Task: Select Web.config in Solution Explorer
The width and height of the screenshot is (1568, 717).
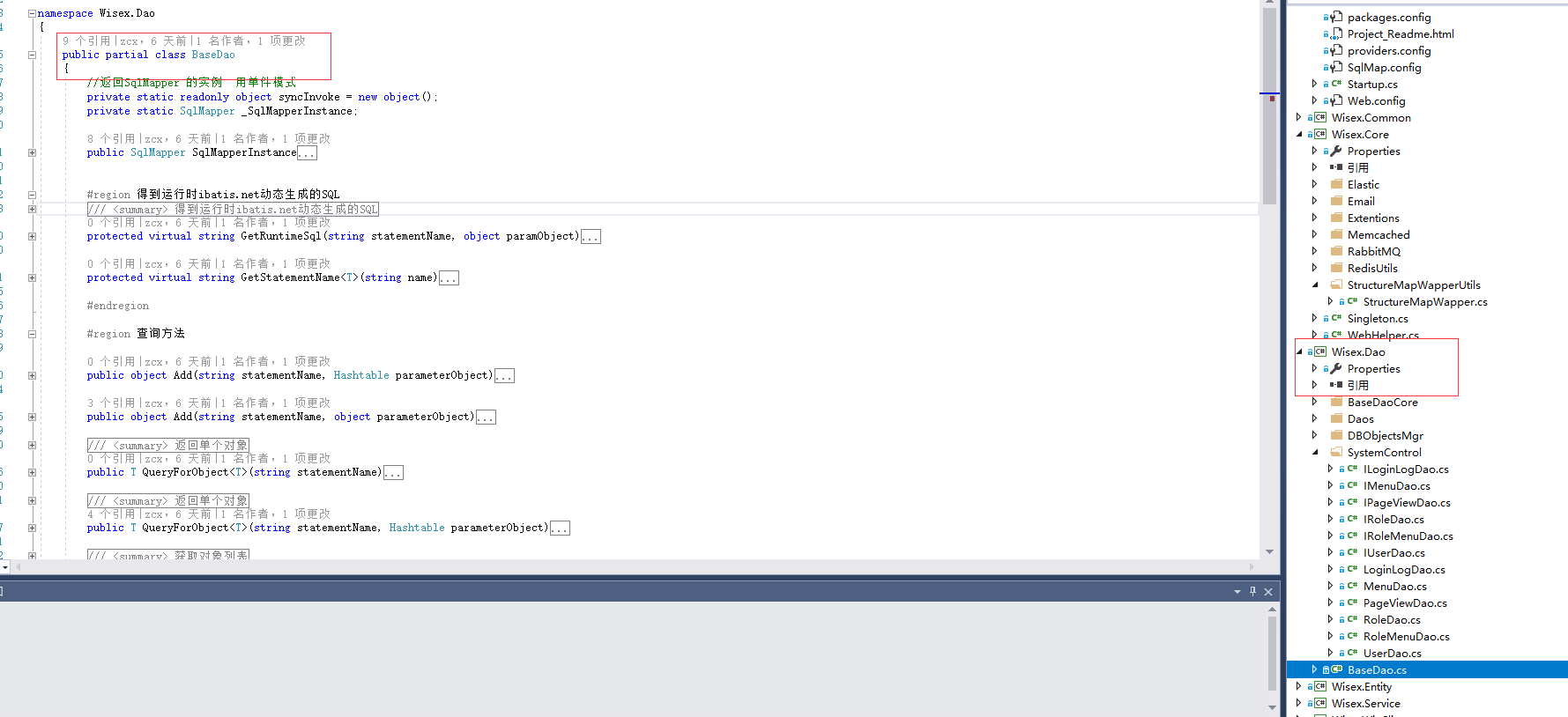Action: coord(1376,100)
